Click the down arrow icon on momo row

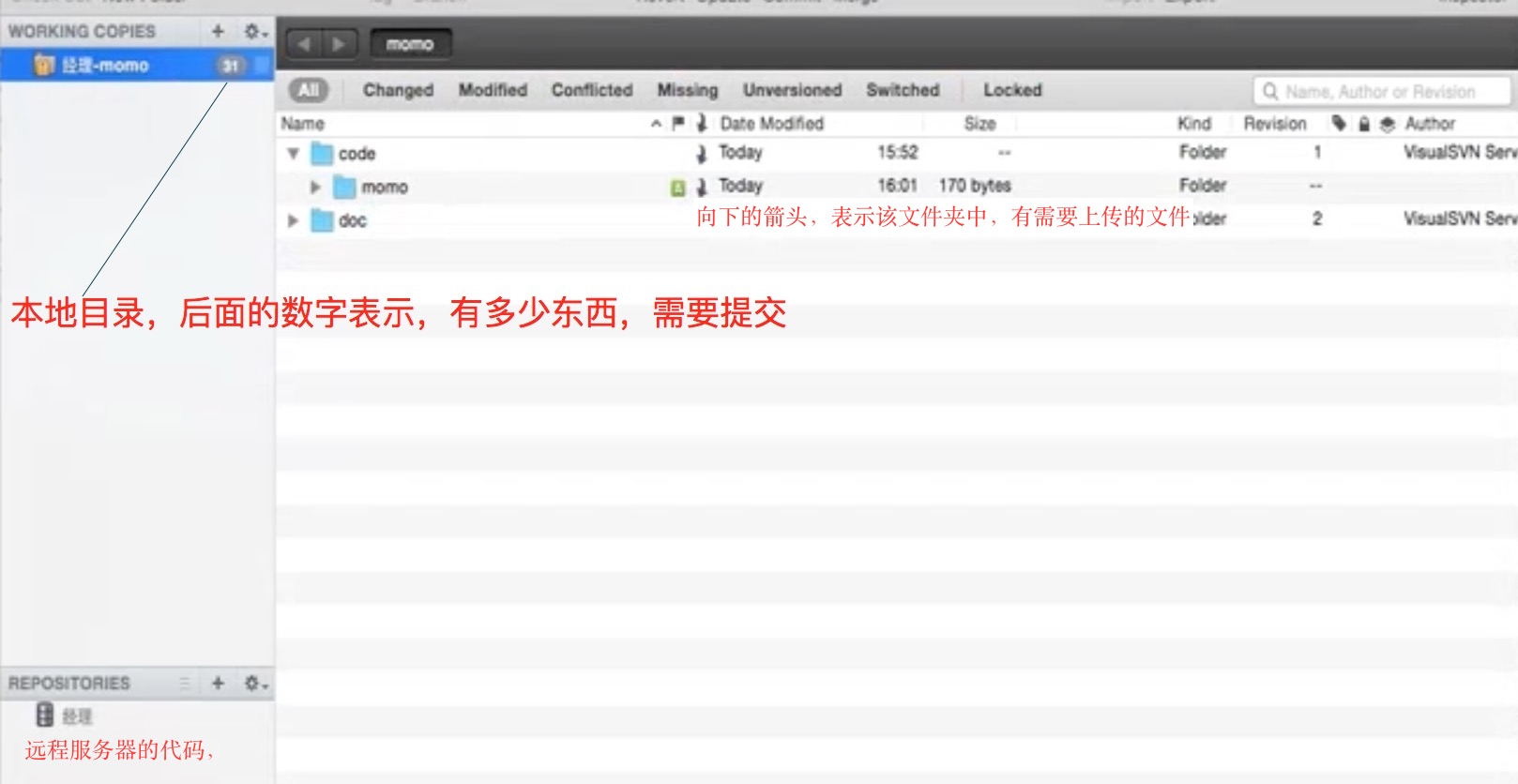pyautogui.click(x=701, y=187)
